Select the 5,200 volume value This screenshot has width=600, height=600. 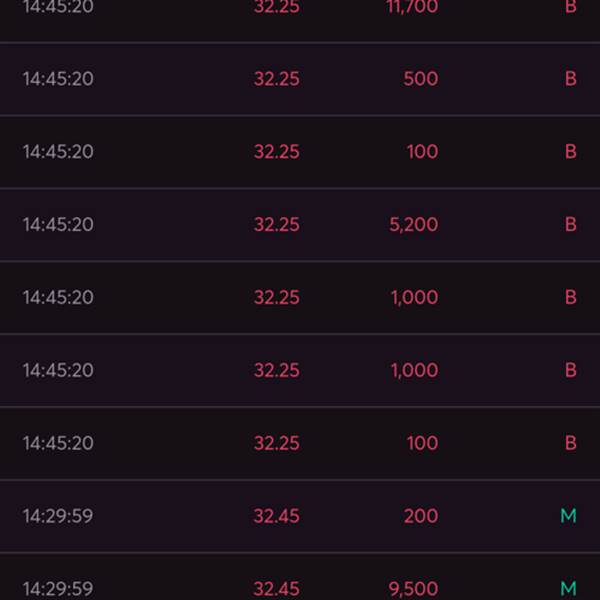414,225
